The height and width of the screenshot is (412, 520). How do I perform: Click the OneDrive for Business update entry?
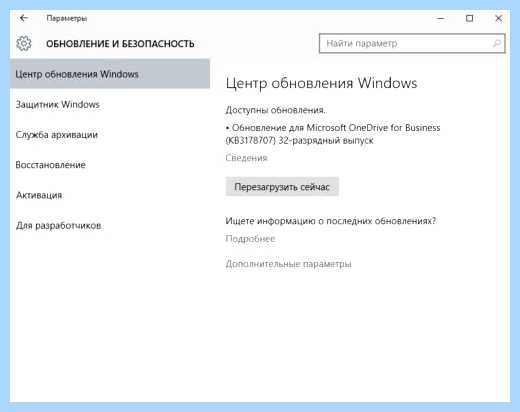pos(333,134)
